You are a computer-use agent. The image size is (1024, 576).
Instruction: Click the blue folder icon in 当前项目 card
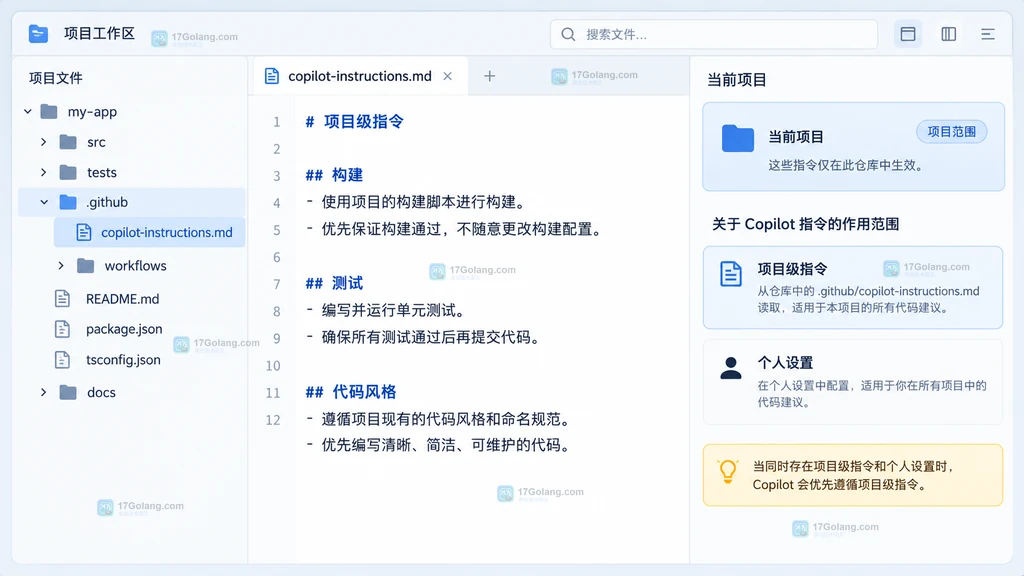[738, 138]
